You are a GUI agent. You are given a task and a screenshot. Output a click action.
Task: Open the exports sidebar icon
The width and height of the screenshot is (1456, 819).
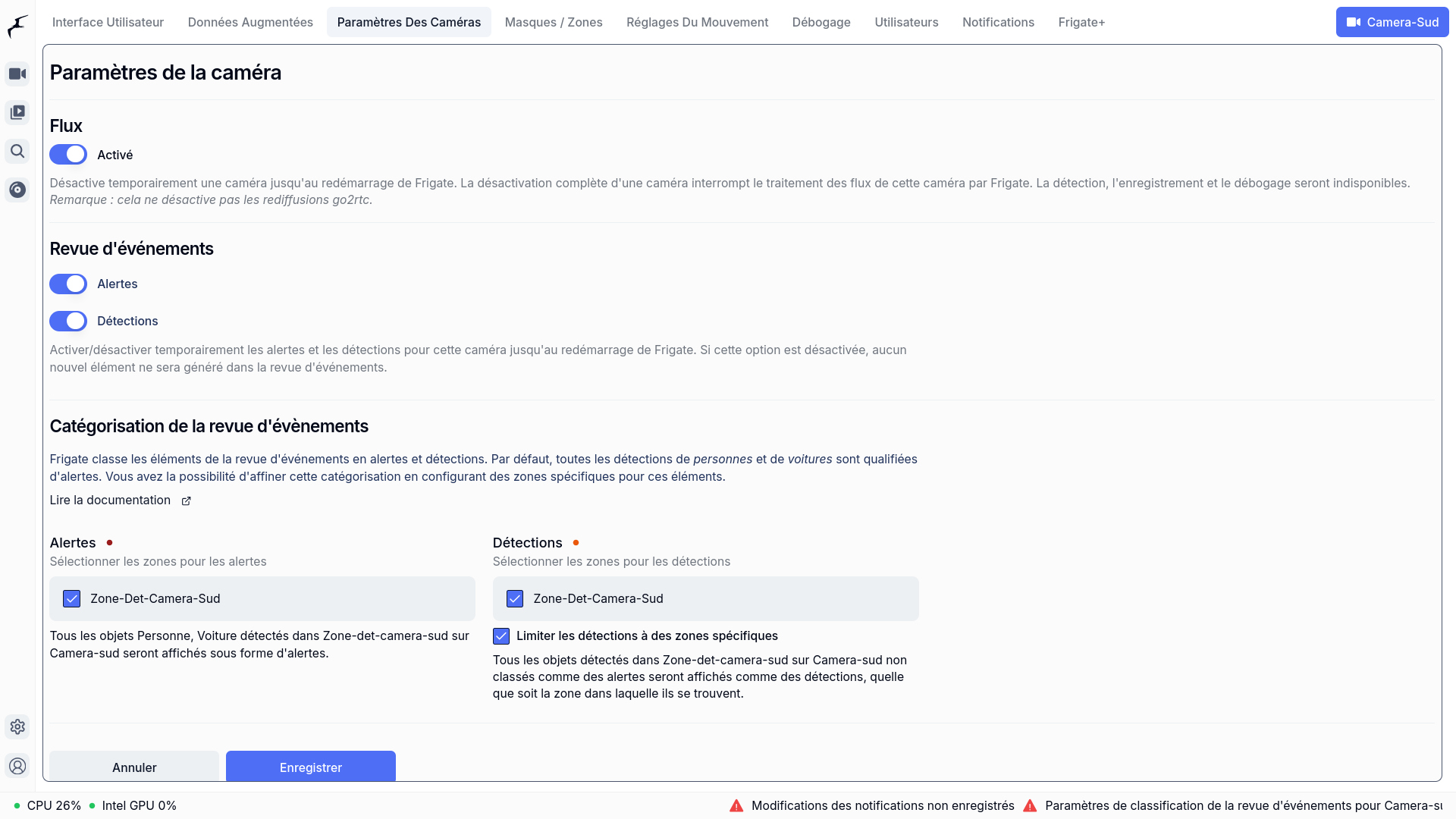17,190
